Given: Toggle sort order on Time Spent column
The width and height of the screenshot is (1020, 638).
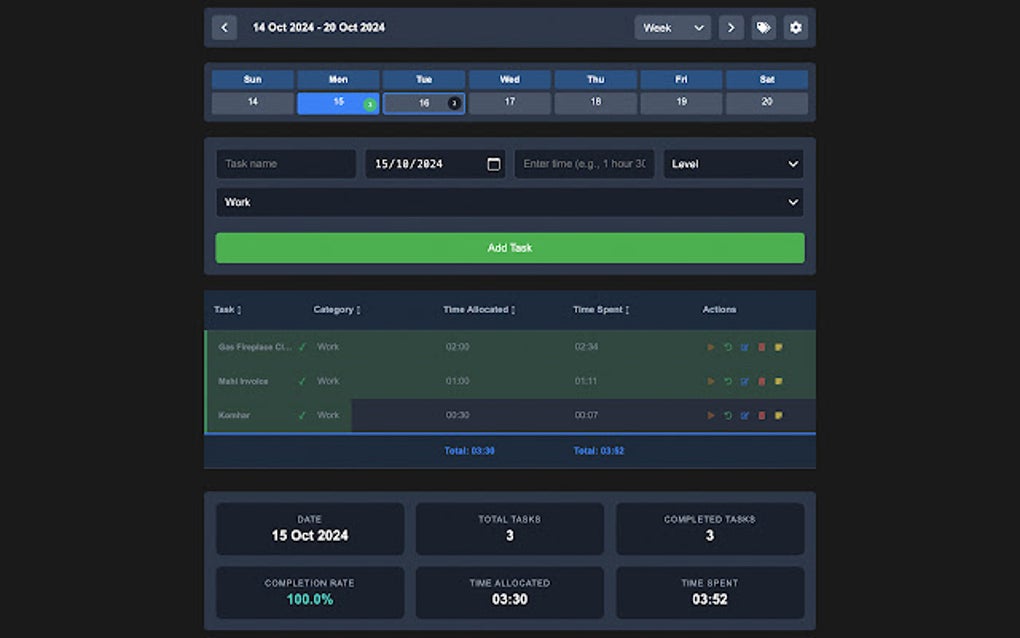Looking at the screenshot, I should point(627,310).
